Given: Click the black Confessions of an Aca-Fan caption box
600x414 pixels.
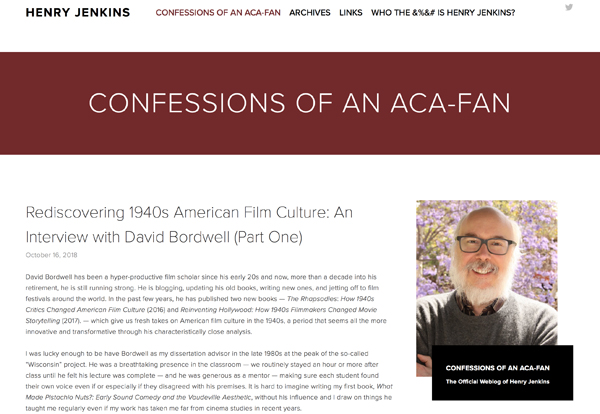Looking at the screenshot, I should (x=502, y=373).
